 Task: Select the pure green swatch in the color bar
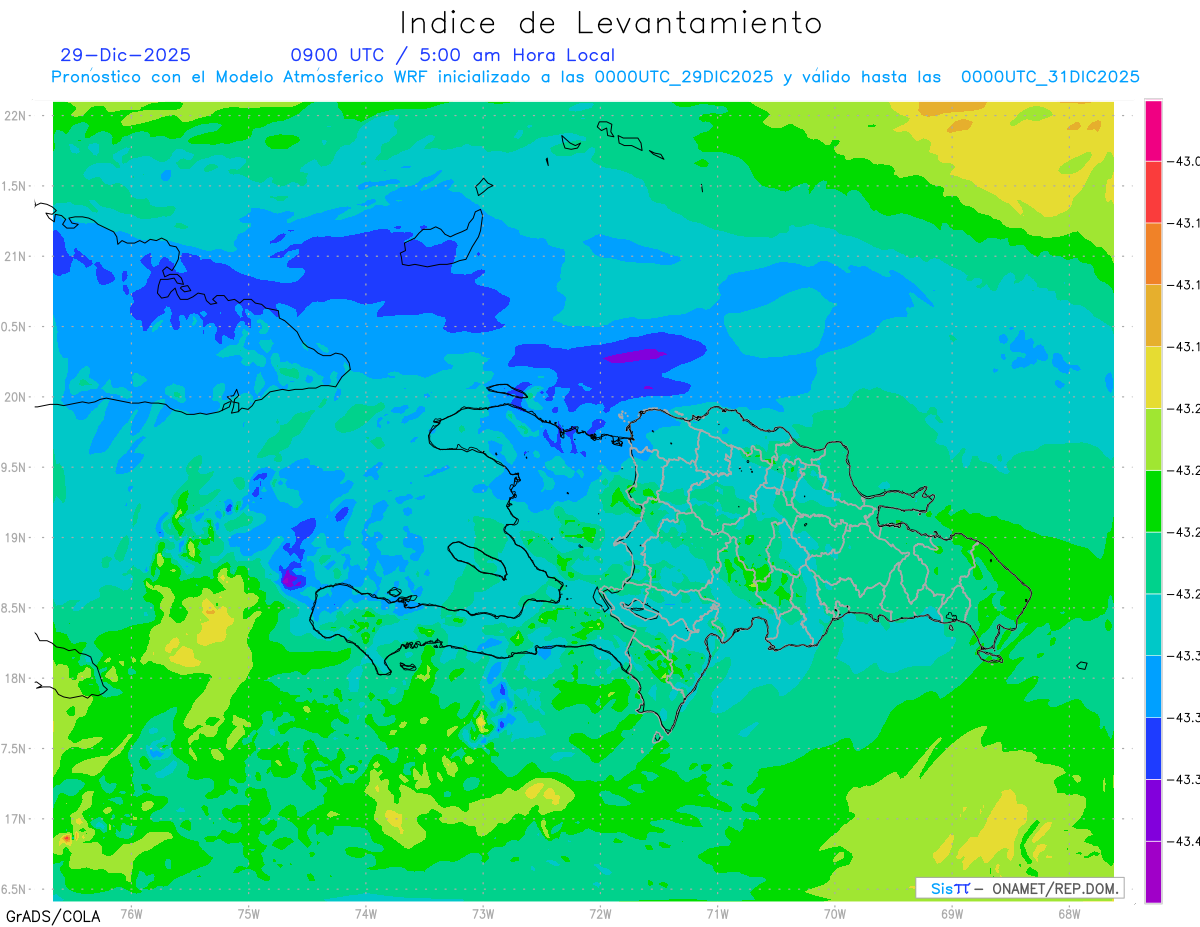coord(1153,501)
